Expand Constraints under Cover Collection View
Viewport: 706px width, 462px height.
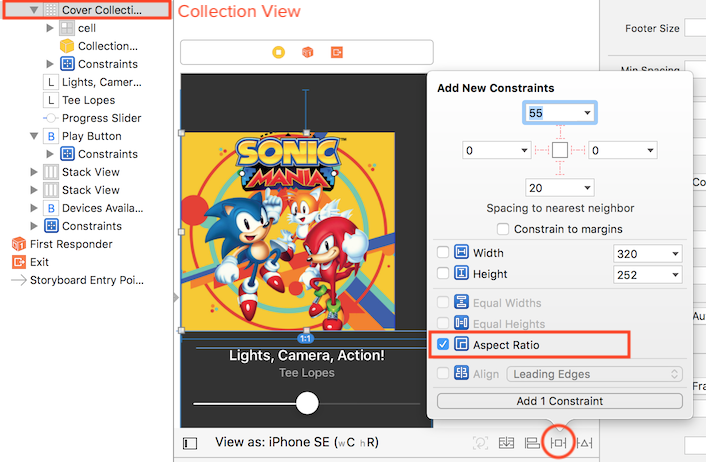pos(50,64)
